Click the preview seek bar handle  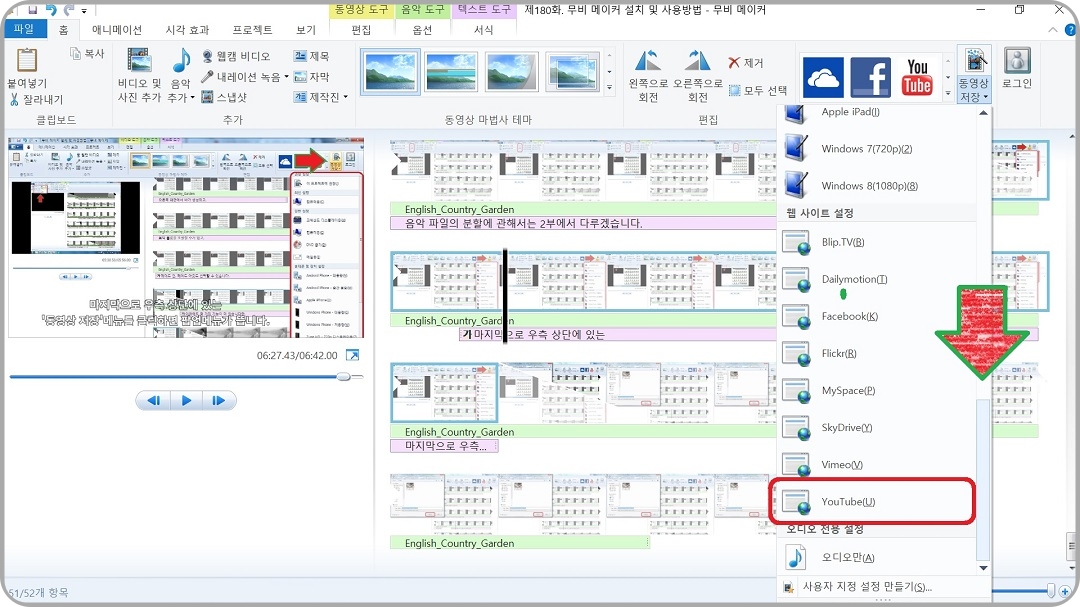343,376
